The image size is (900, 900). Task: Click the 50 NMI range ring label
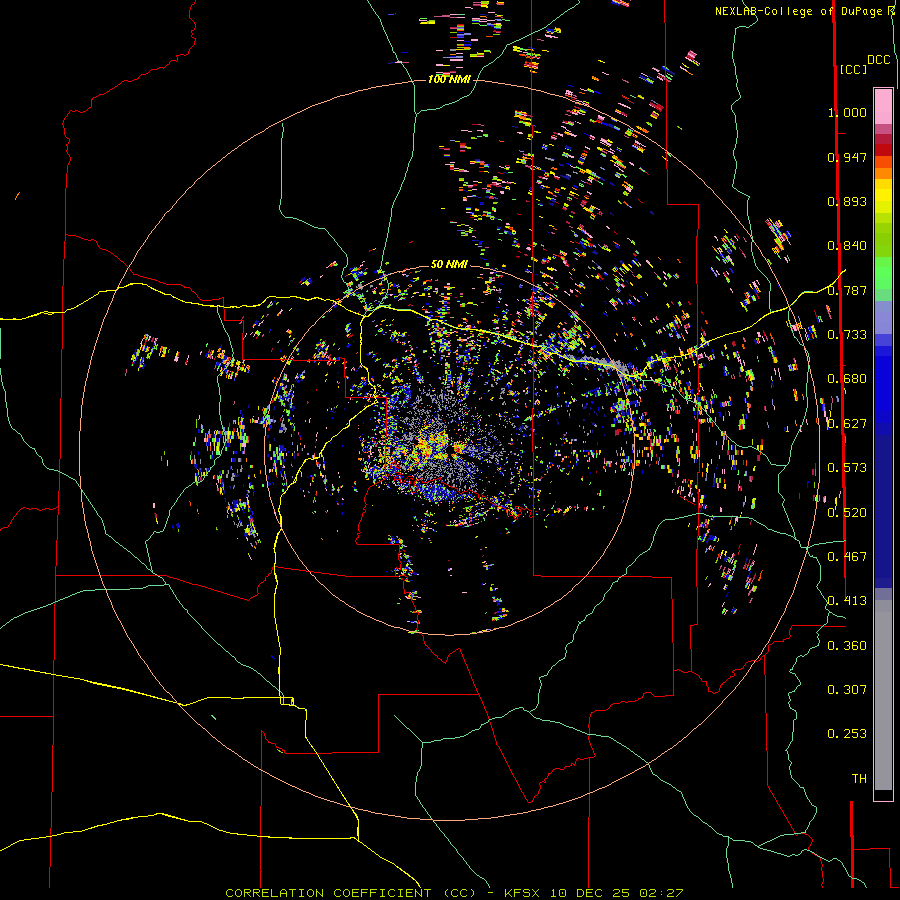pyautogui.click(x=449, y=264)
